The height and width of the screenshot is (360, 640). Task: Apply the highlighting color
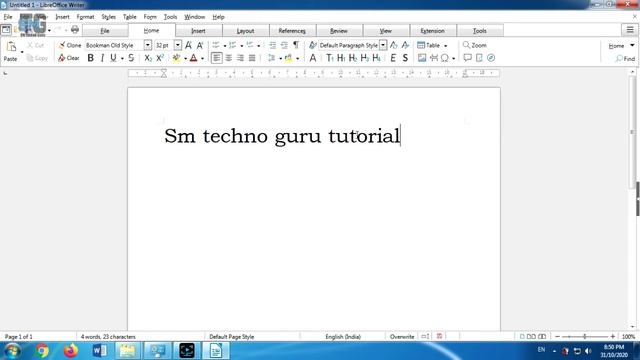click(x=176, y=58)
